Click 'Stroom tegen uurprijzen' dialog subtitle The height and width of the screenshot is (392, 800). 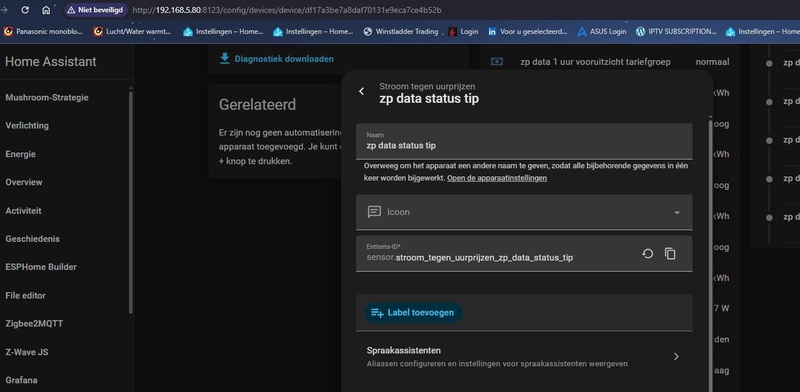click(x=427, y=86)
